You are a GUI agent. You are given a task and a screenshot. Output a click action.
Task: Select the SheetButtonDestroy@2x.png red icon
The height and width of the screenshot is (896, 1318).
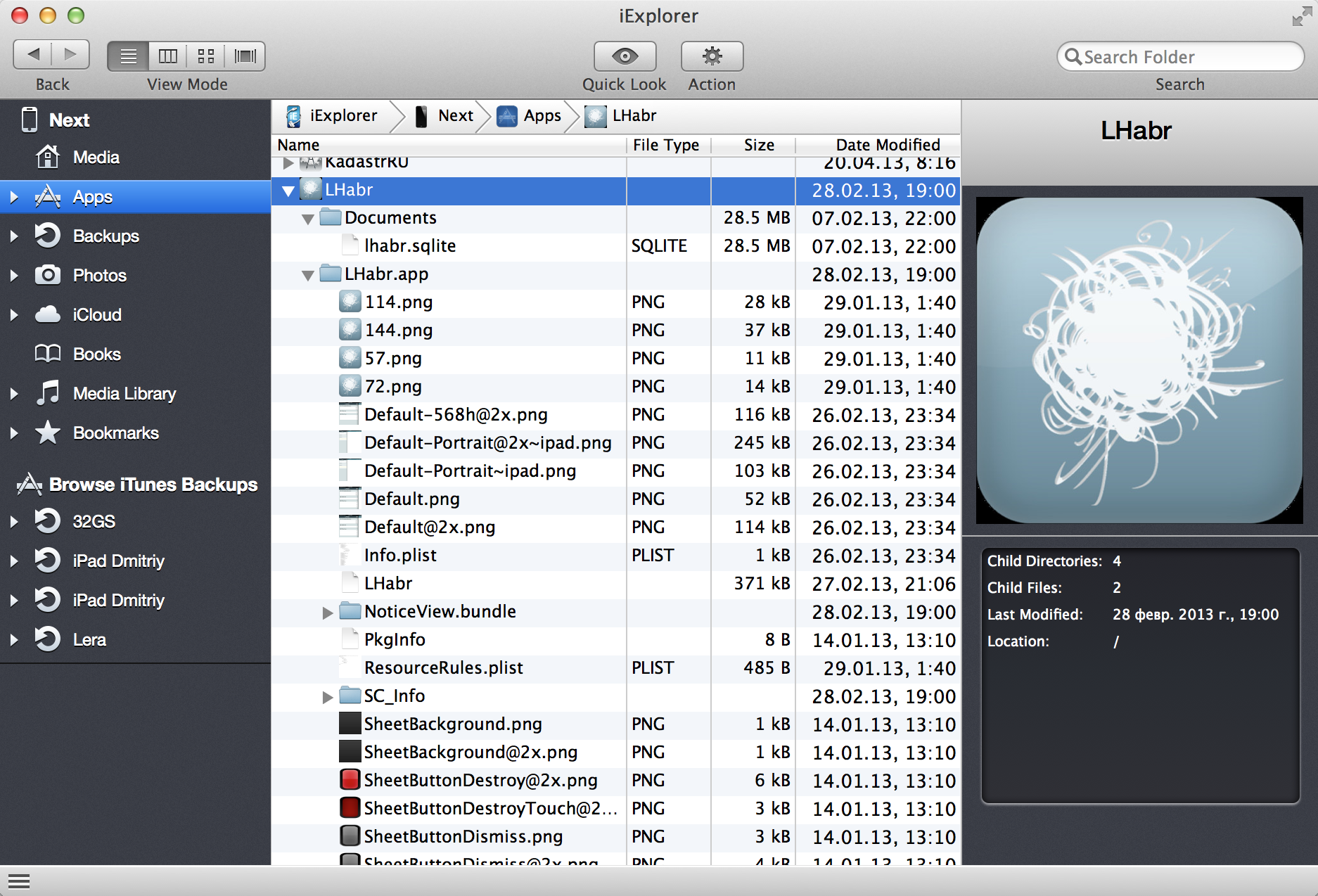(350, 780)
